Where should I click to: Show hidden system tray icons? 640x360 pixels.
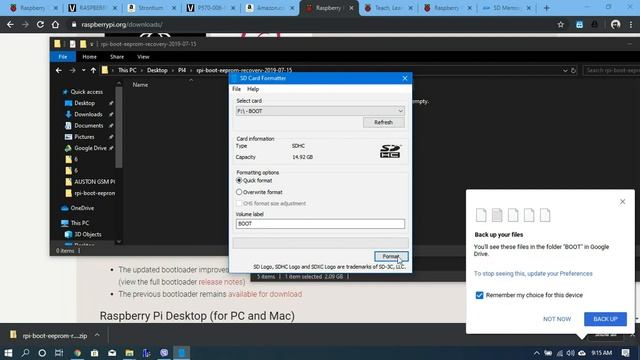(x=536, y=353)
